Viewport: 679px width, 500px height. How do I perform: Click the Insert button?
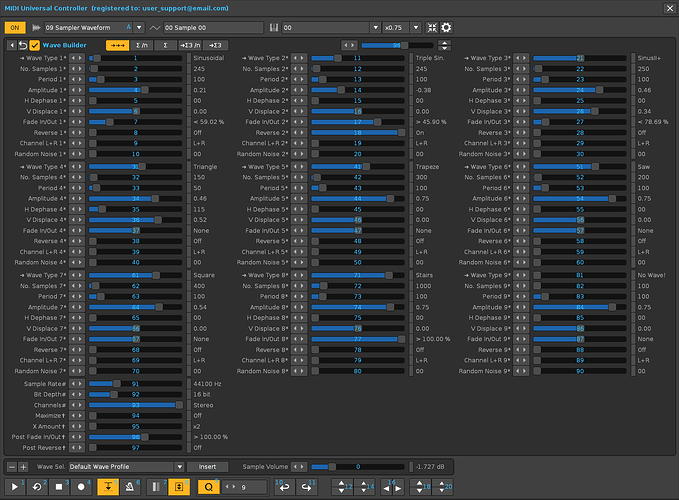[x=207, y=467]
